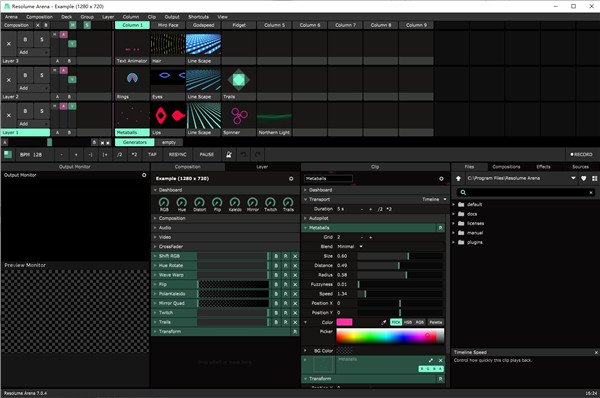Open Output Monitor settings gear
The height and width of the screenshot is (398, 600).
(x=144, y=175)
